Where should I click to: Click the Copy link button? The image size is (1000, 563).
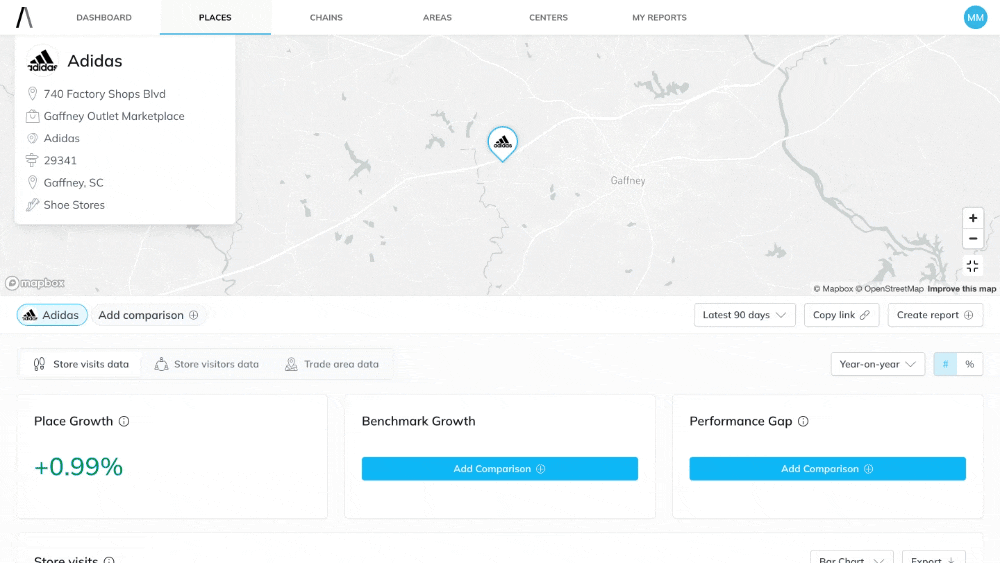pos(841,315)
